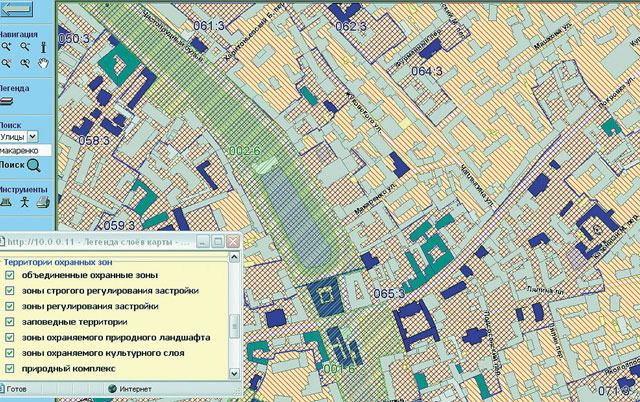Screen dimensions: 640x402
Task: Select the hand pan tool
Action: 43,63
